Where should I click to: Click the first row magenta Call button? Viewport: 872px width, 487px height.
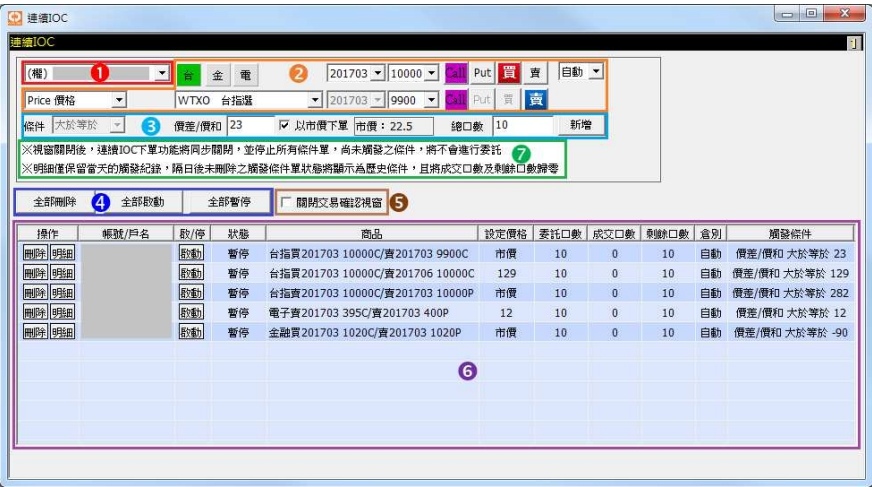[x=455, y=73]
